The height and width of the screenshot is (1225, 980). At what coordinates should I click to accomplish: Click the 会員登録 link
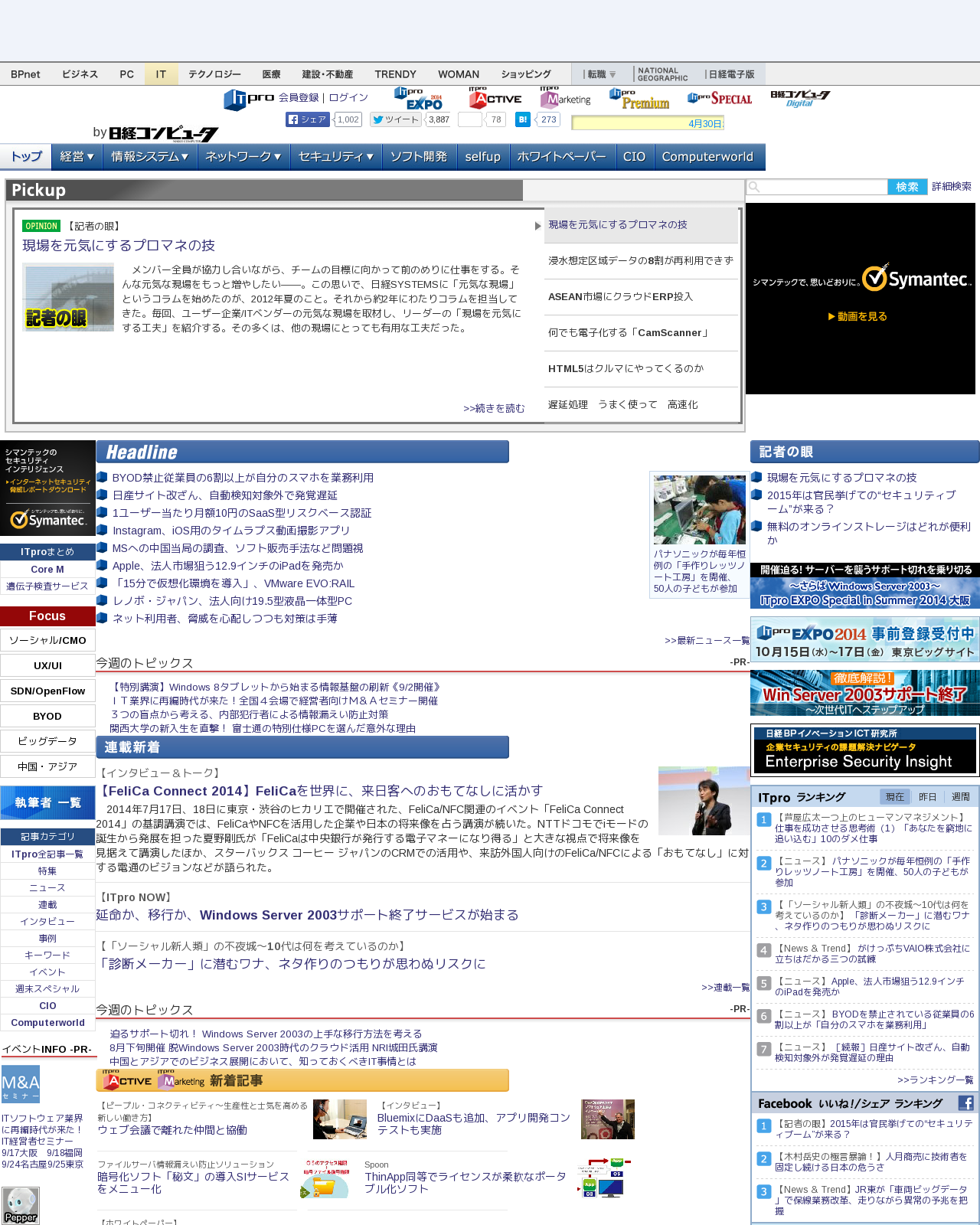click(x=299, y=97)
